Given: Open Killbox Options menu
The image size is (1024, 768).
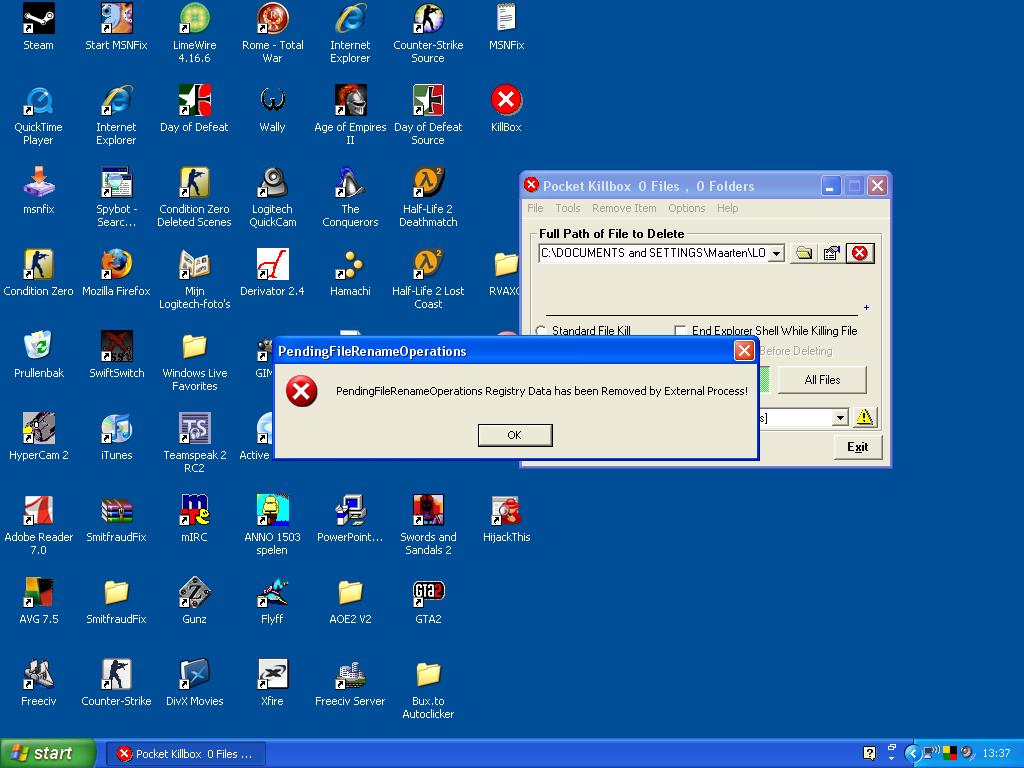Looking at the screenshot, I should [x=686, y=208].
